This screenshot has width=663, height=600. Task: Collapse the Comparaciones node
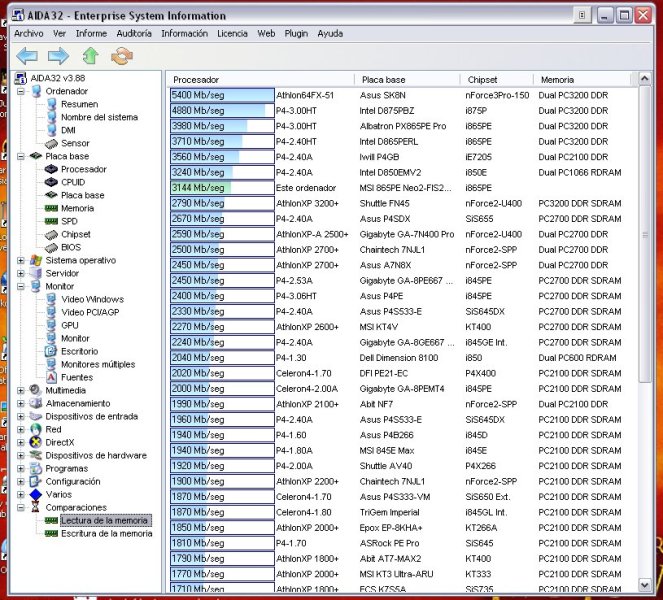(x=20, y=507)
